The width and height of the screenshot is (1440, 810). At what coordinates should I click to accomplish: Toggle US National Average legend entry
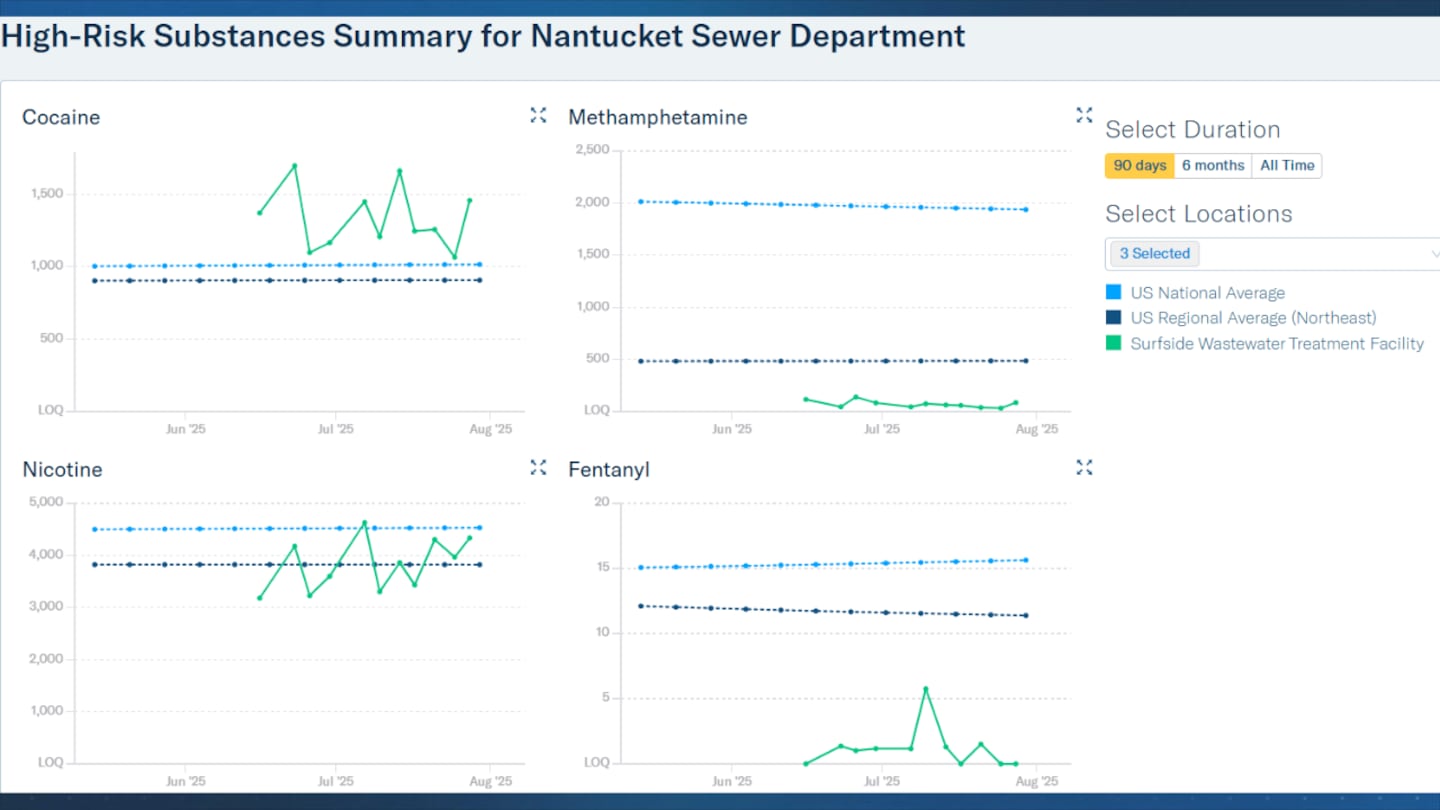point(1207,293)
